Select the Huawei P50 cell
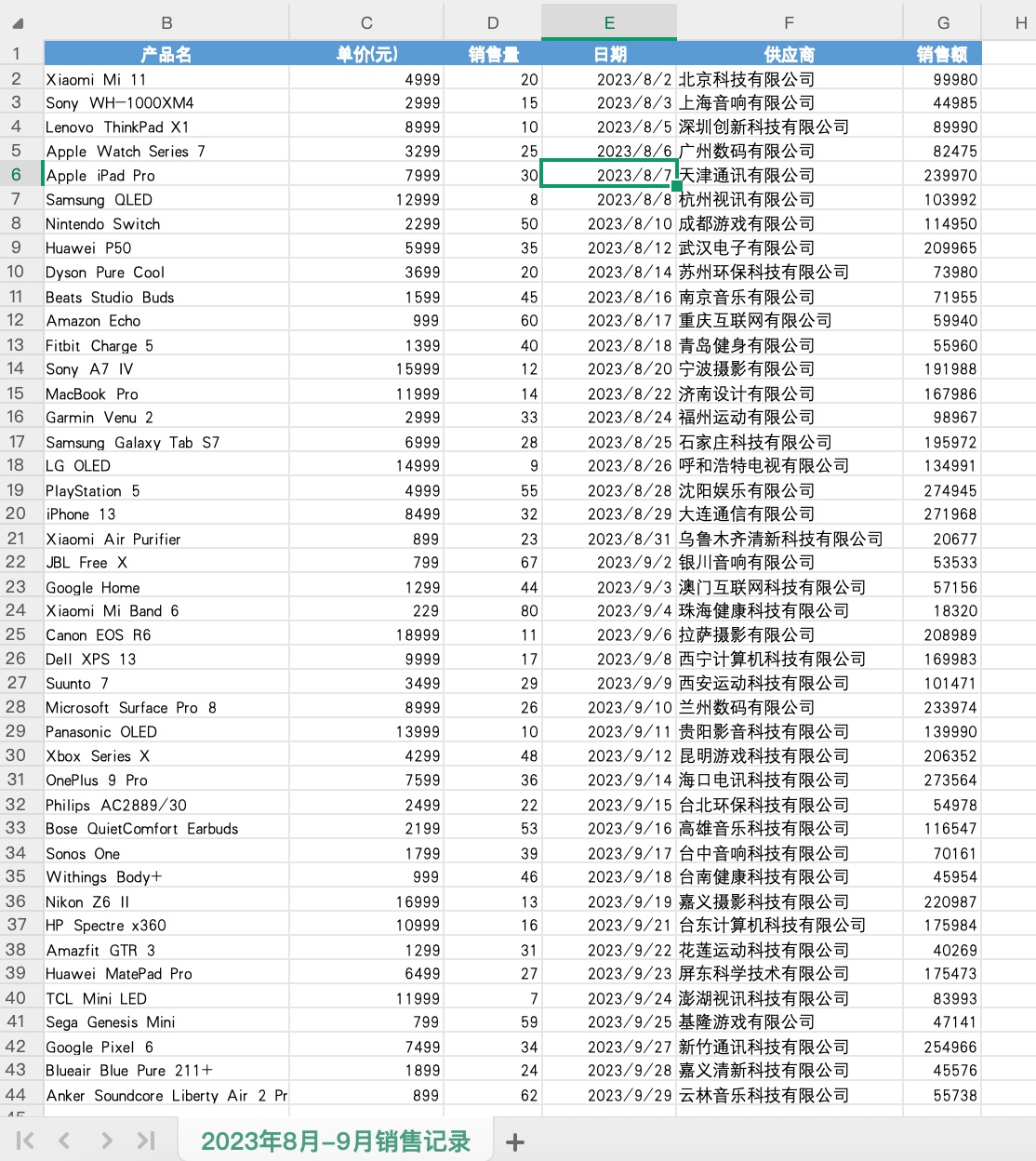The image size is (1036, 1161). (166, 247)
